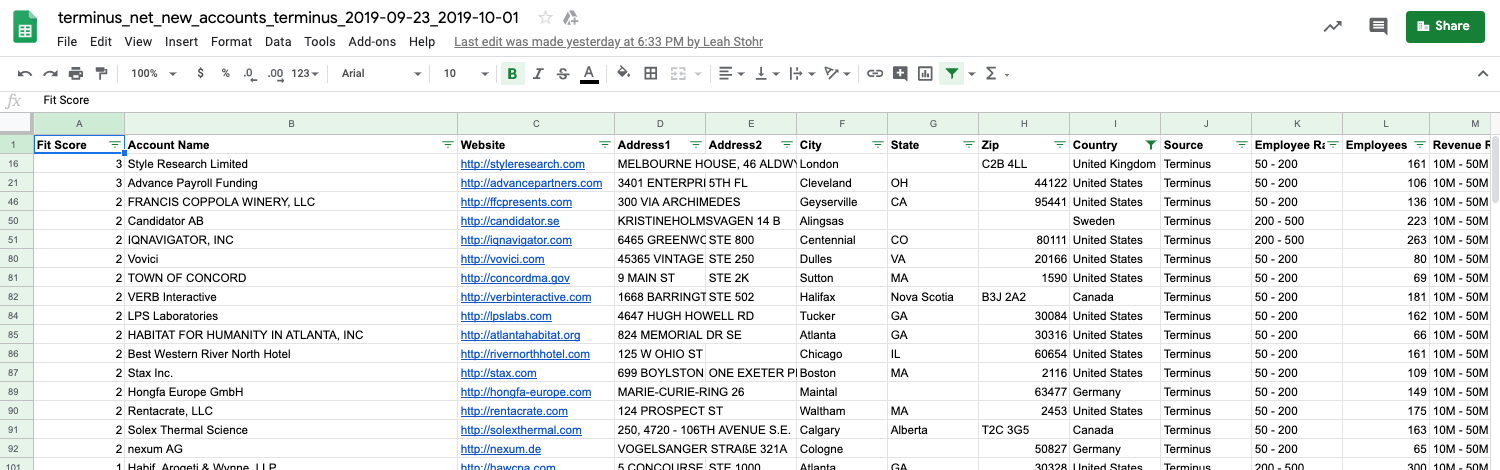Open the http://candidator.se link
This screenshot has width=1500, height=470.
click(x=510, y=221)
